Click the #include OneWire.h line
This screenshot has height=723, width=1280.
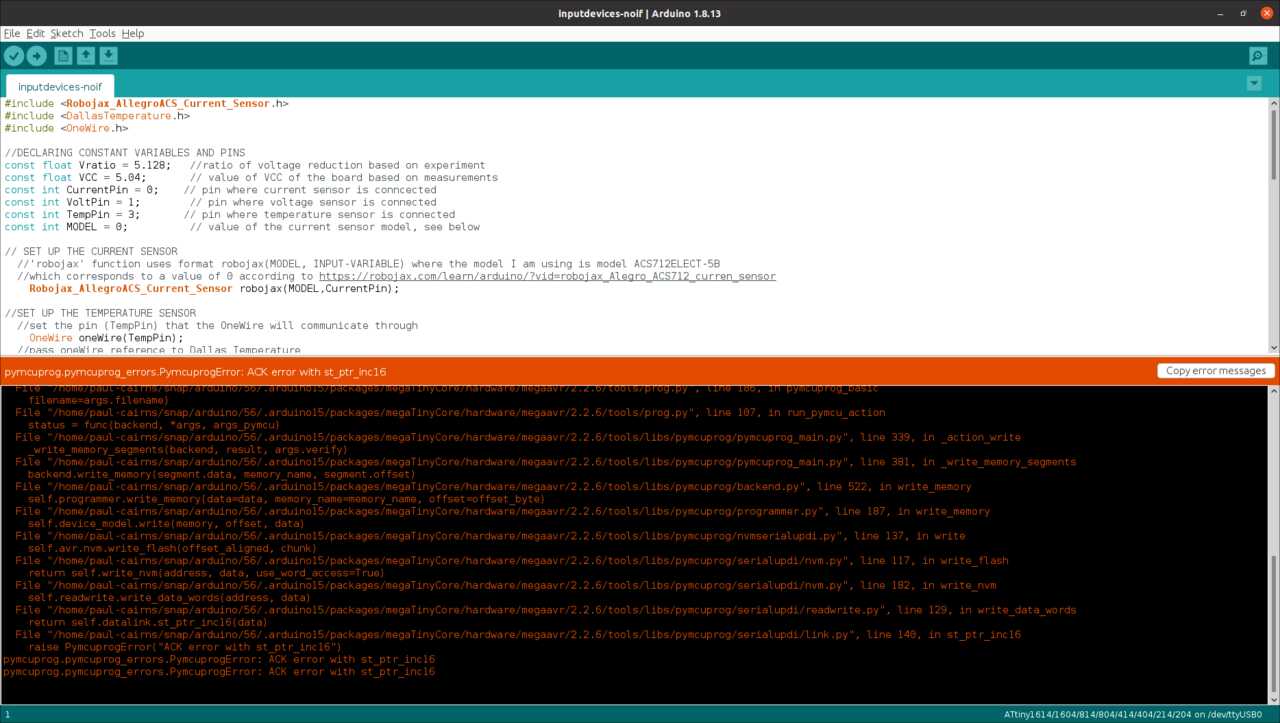pos(66,128)
